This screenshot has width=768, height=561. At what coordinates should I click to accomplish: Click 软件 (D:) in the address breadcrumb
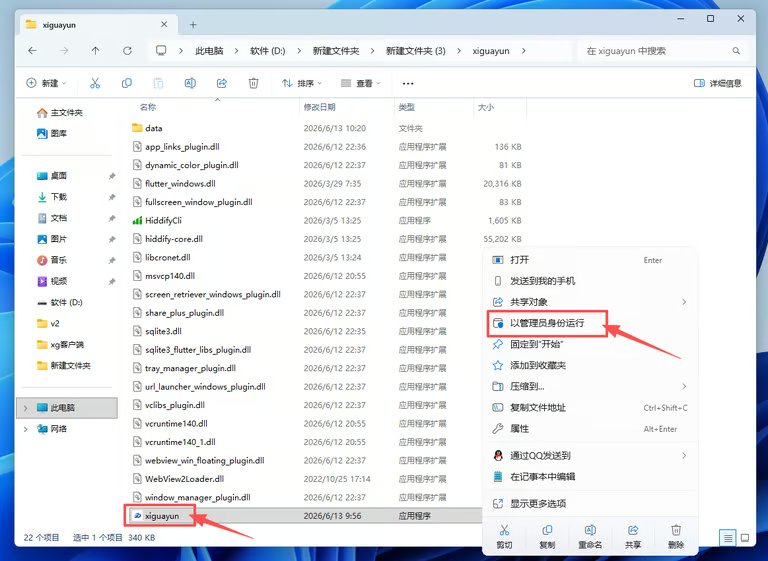[x=267, y=50]
